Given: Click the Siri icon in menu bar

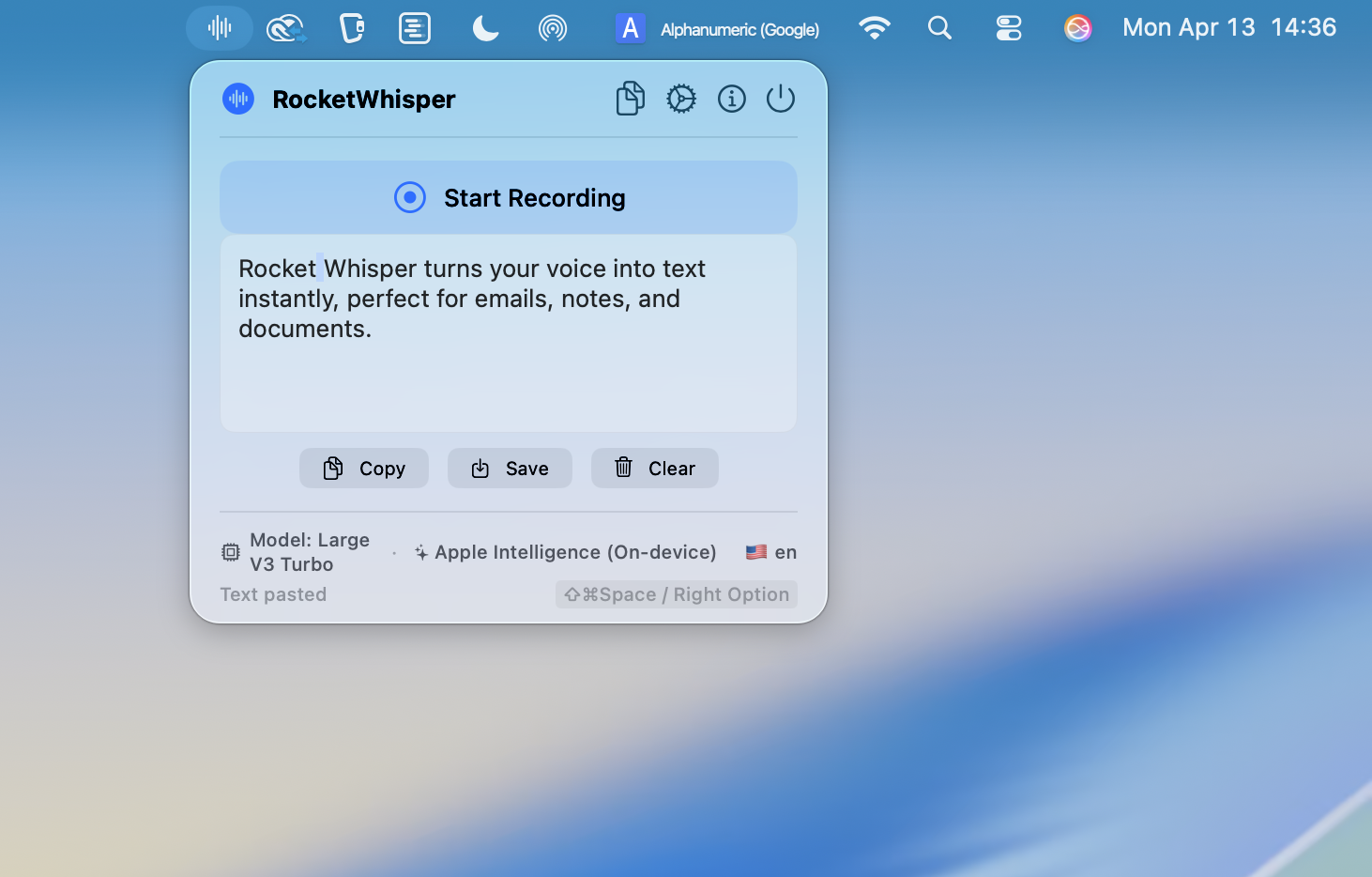Looking at the screenshot, I should pyautogui.click(x=1078, y=29).
